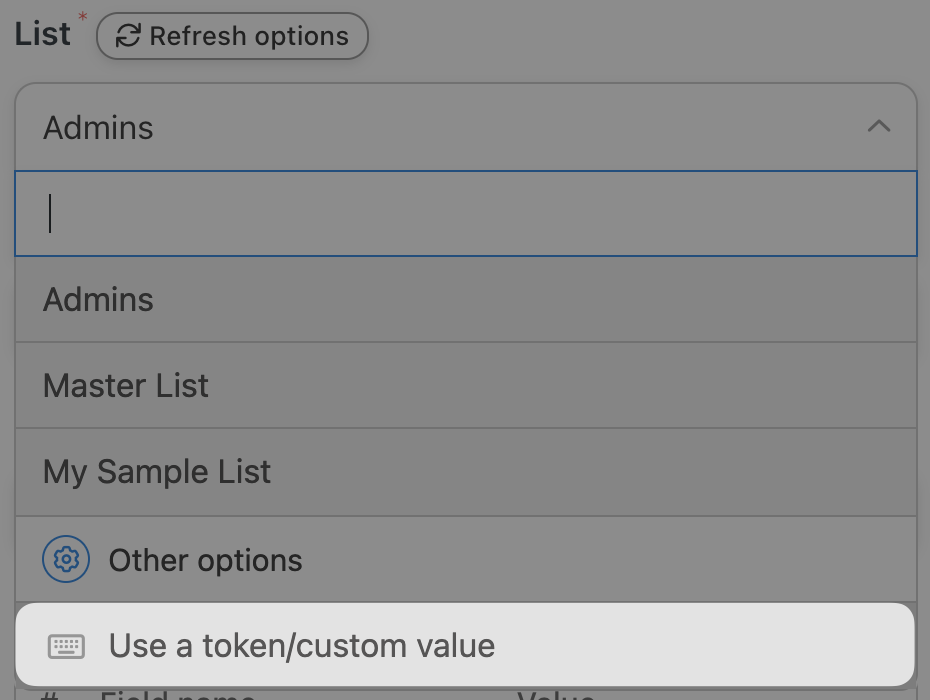Focus the dropdown search input field

465,214
